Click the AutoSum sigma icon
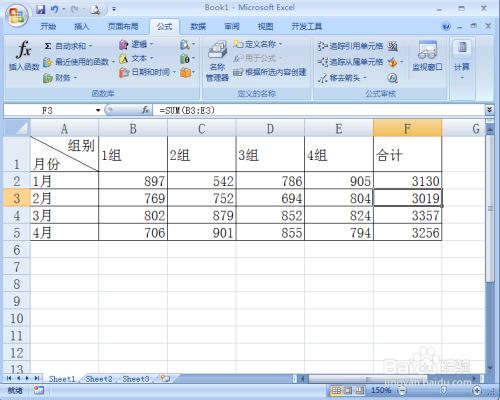 click(48, 46)
